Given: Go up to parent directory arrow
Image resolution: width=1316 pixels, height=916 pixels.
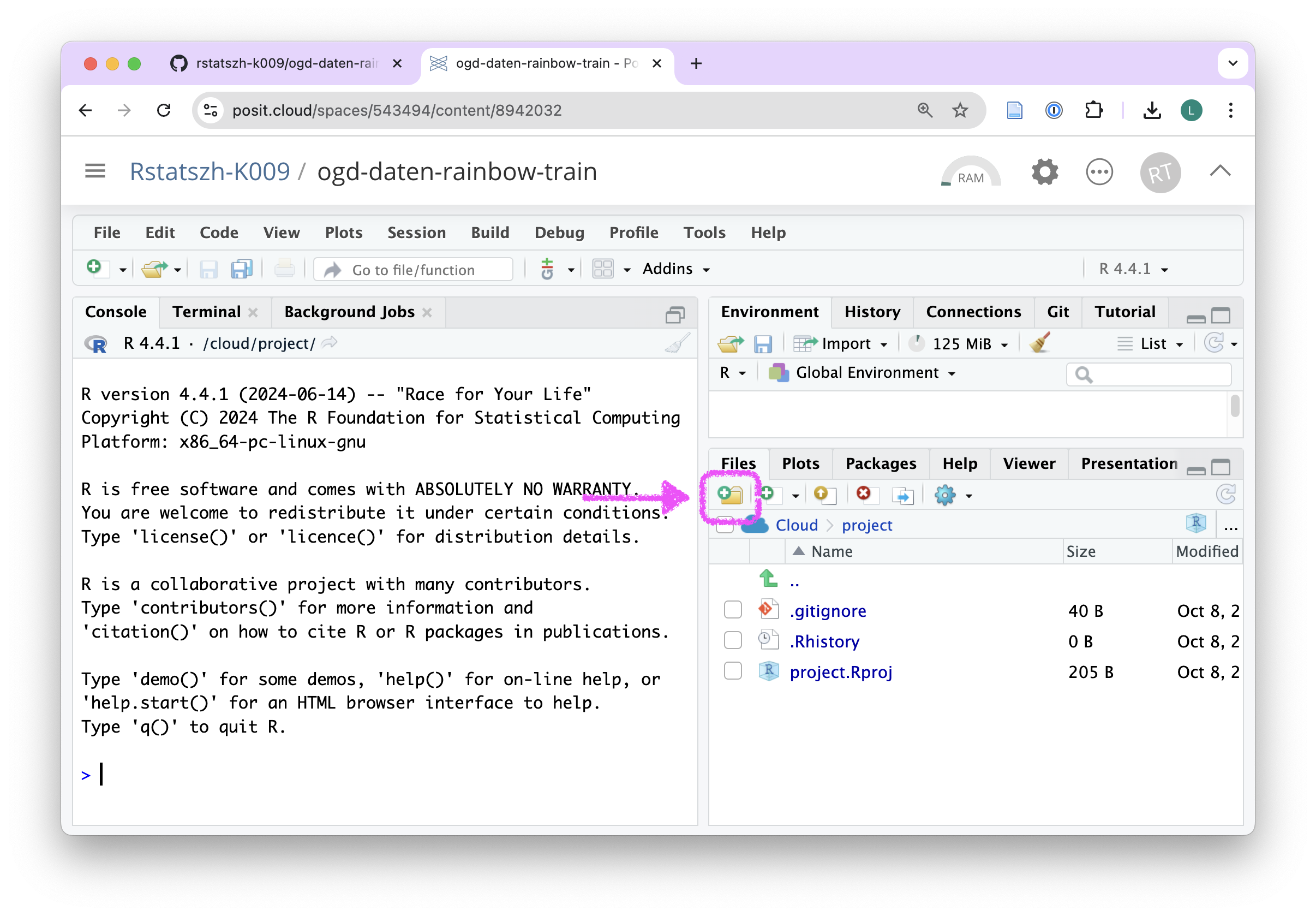Looking at the screenshot, I should point(769,579).
